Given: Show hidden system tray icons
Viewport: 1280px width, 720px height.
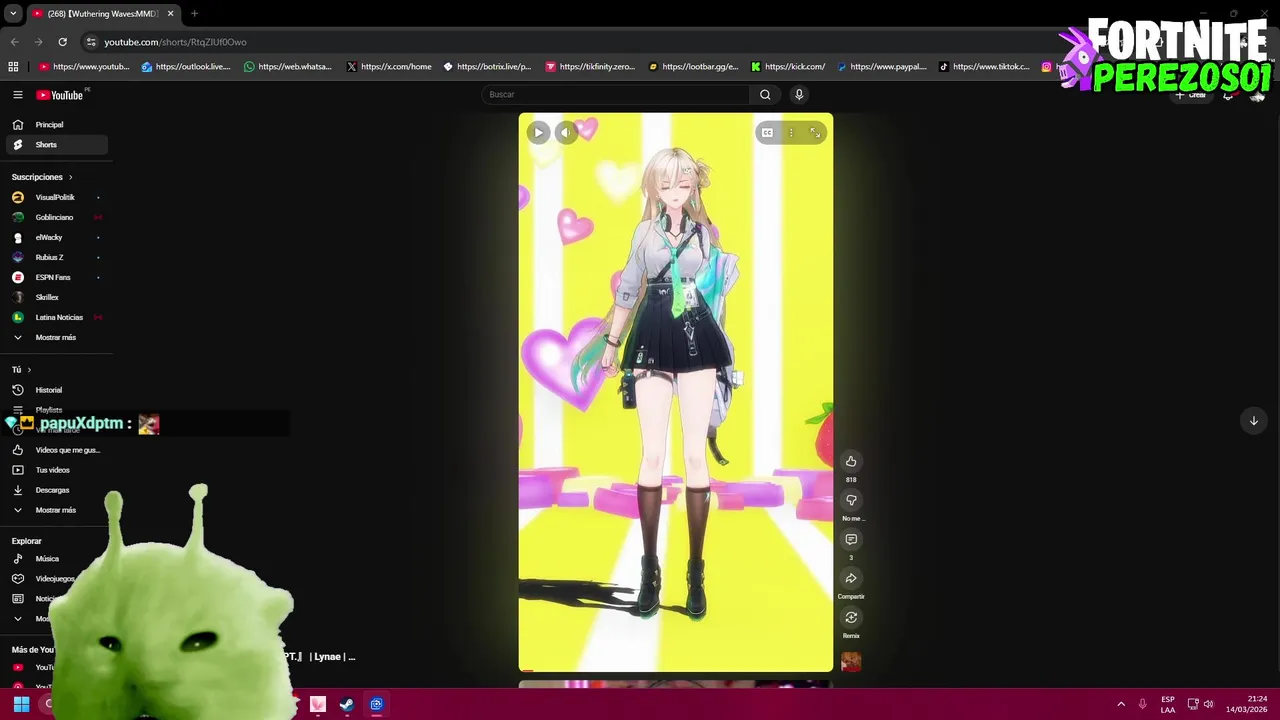Looking at the screenshot, I should pyautogui.click(x=1121, y=704).
